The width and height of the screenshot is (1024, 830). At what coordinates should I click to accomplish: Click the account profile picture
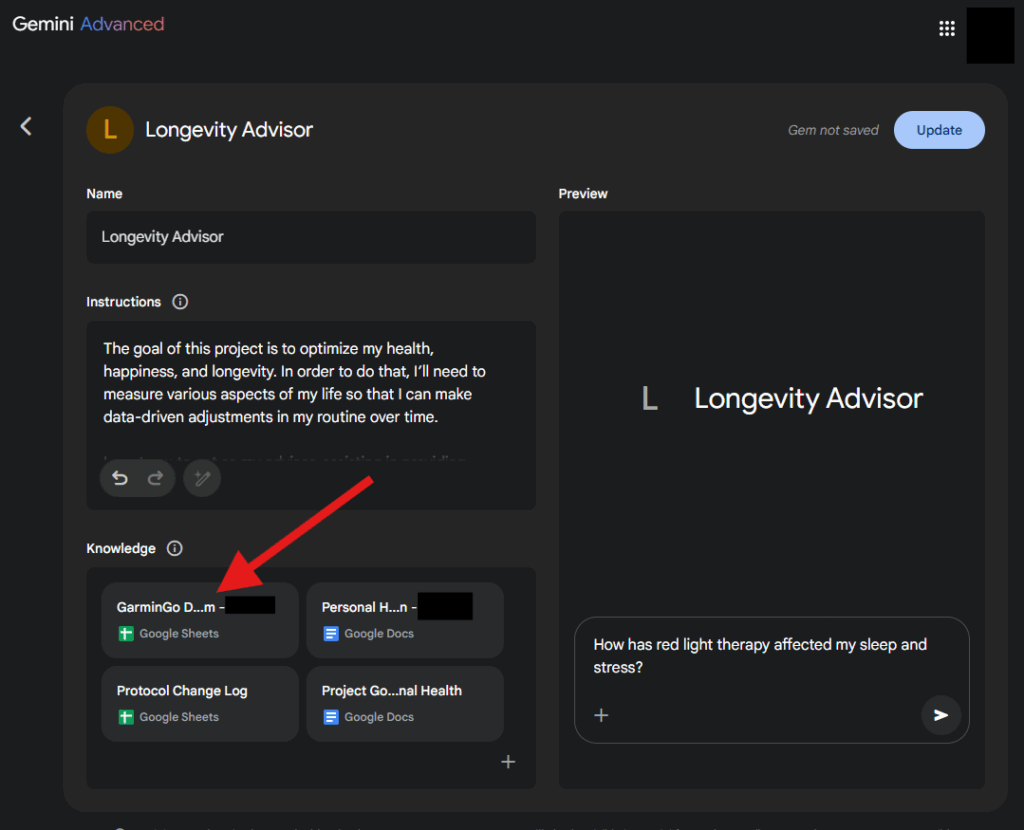[x=990, y=35]
